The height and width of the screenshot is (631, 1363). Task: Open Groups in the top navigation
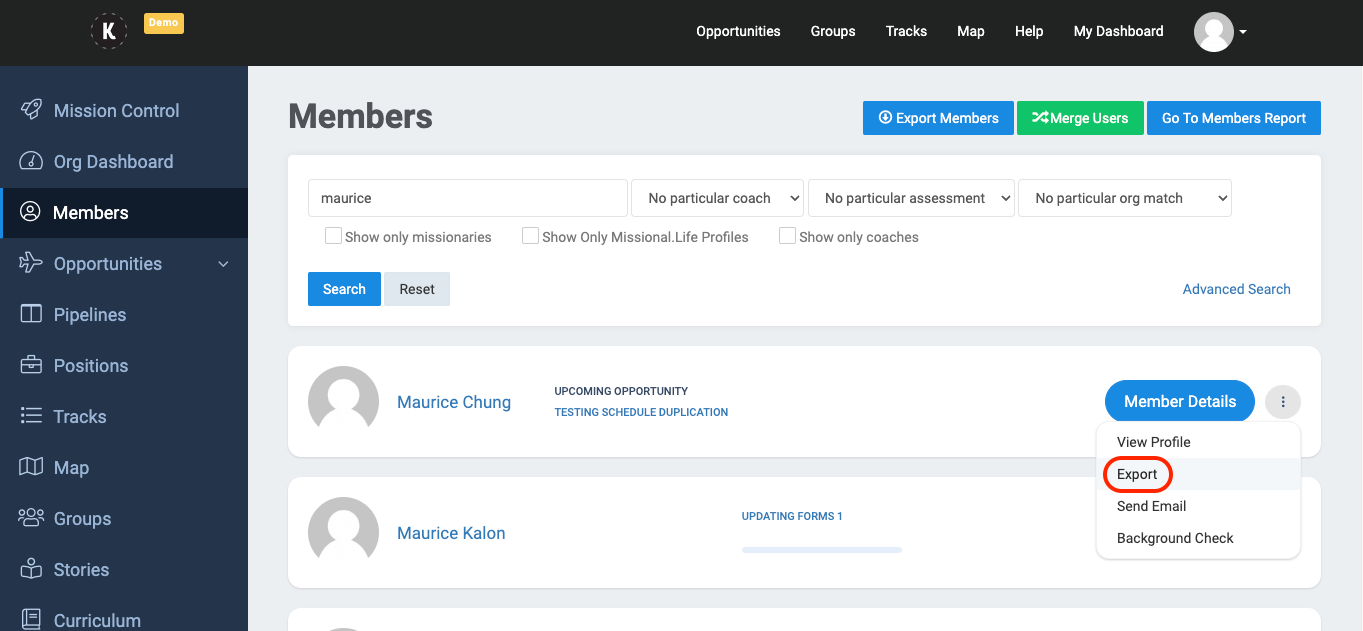point(833,31)
